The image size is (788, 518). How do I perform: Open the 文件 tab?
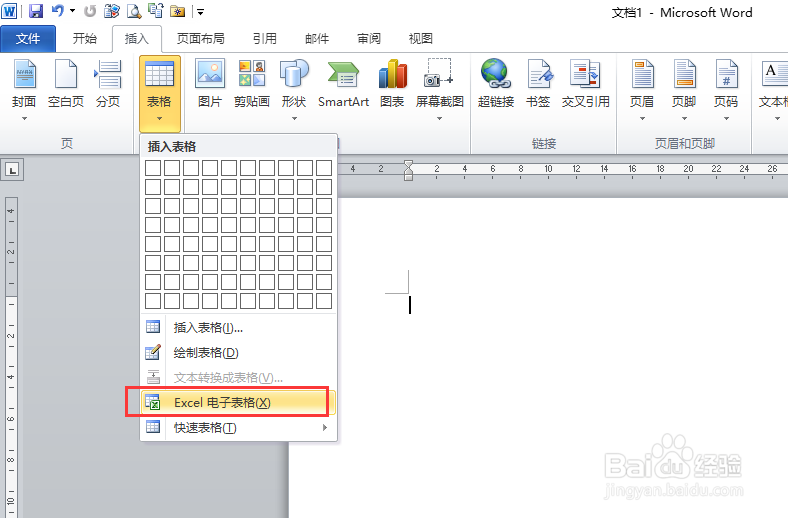click(x=28, y=39)
